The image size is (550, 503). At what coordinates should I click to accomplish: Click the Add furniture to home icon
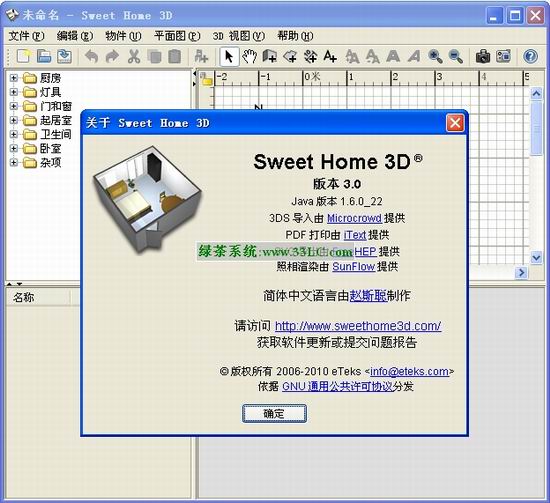pos(201,56)
